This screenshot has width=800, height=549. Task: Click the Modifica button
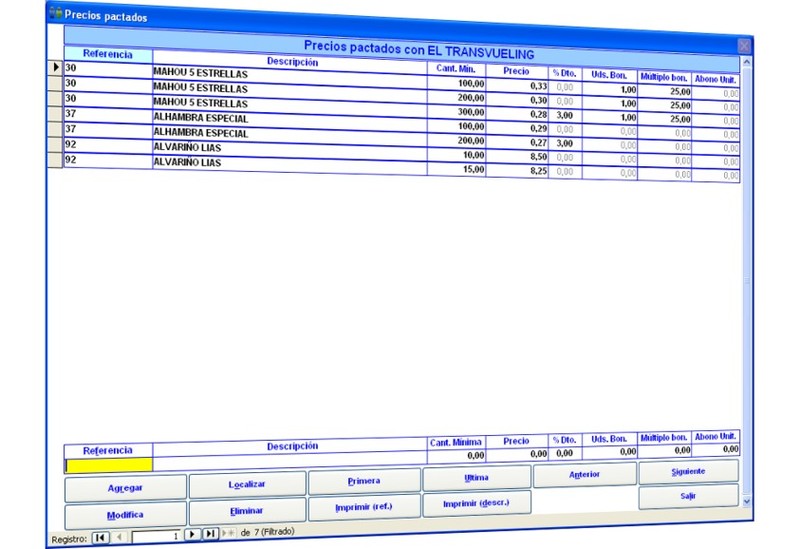coord(125,515)
